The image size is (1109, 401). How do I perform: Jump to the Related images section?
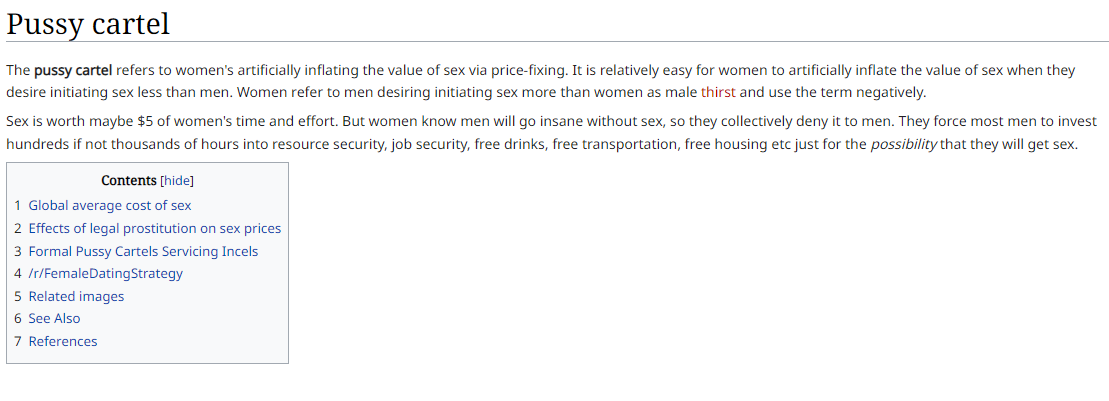[x=76, y=296]
